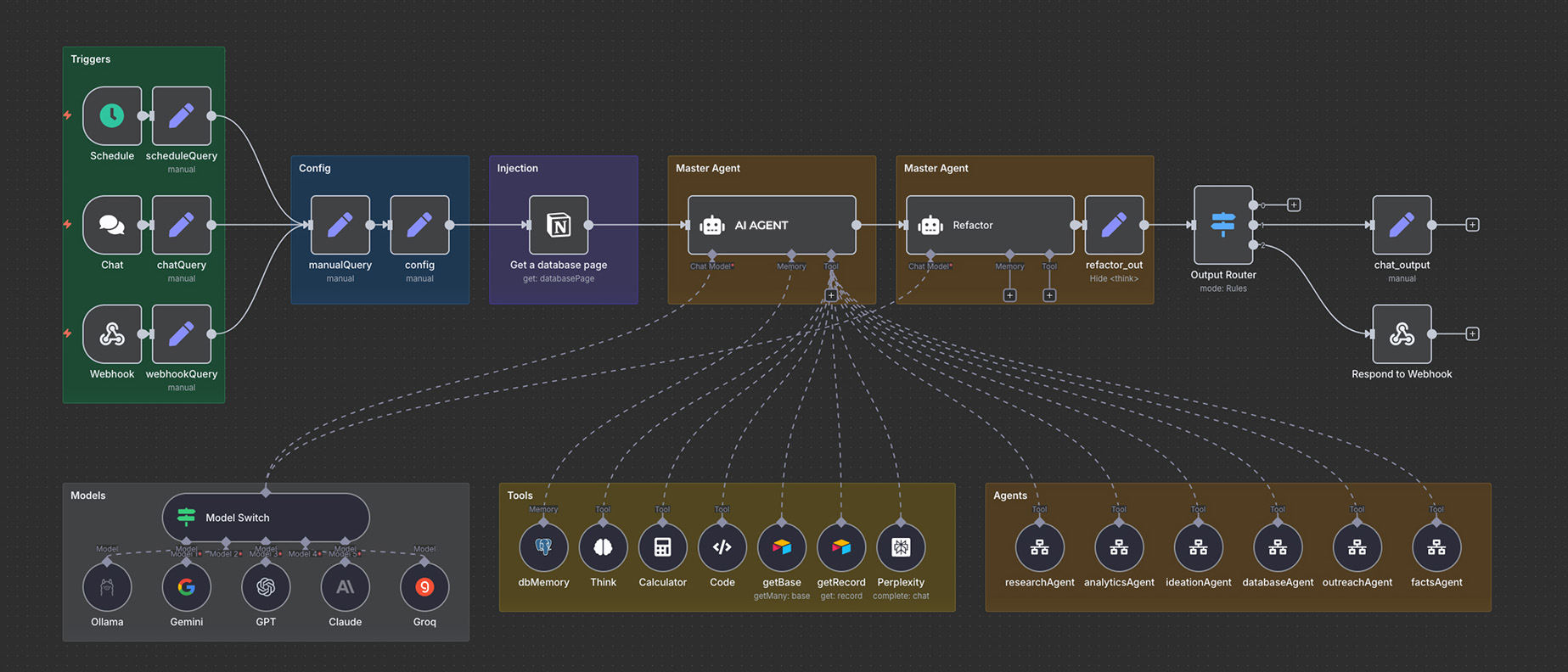Screen dimensions: 1568x672
Task: Select the Claude model node
Action: pyautogui.click(x=345, y=587)
